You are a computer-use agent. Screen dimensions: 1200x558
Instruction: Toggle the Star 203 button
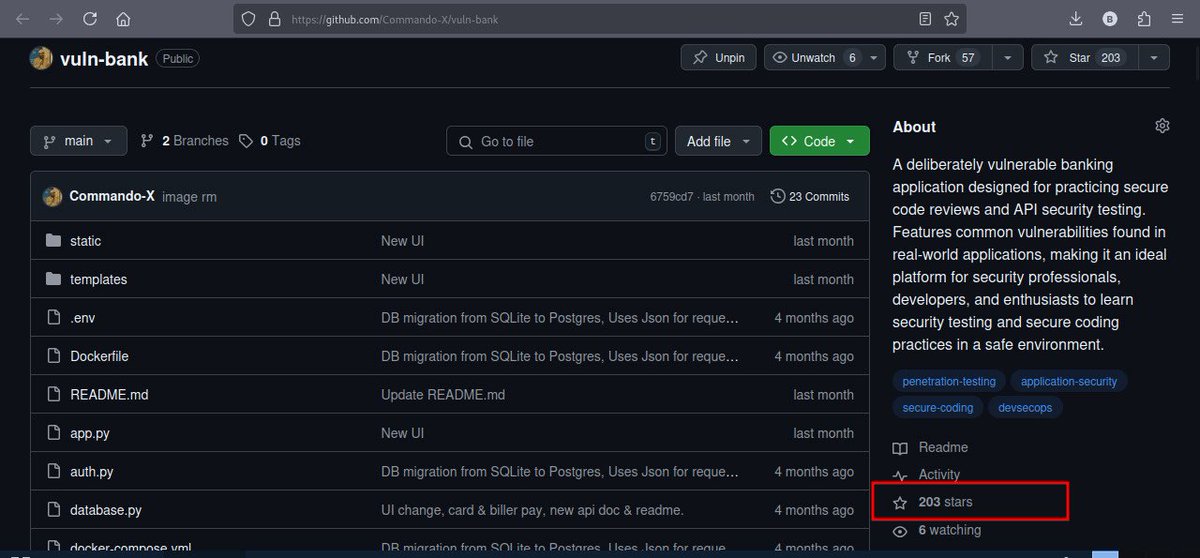[x=1084, y=58]
